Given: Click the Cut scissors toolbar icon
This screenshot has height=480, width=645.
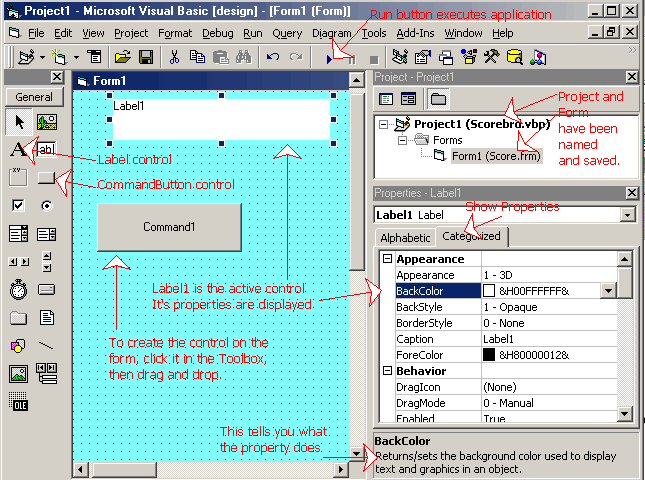Looking at the screenshot, I should pyautogui.click(x=174, y=57).
